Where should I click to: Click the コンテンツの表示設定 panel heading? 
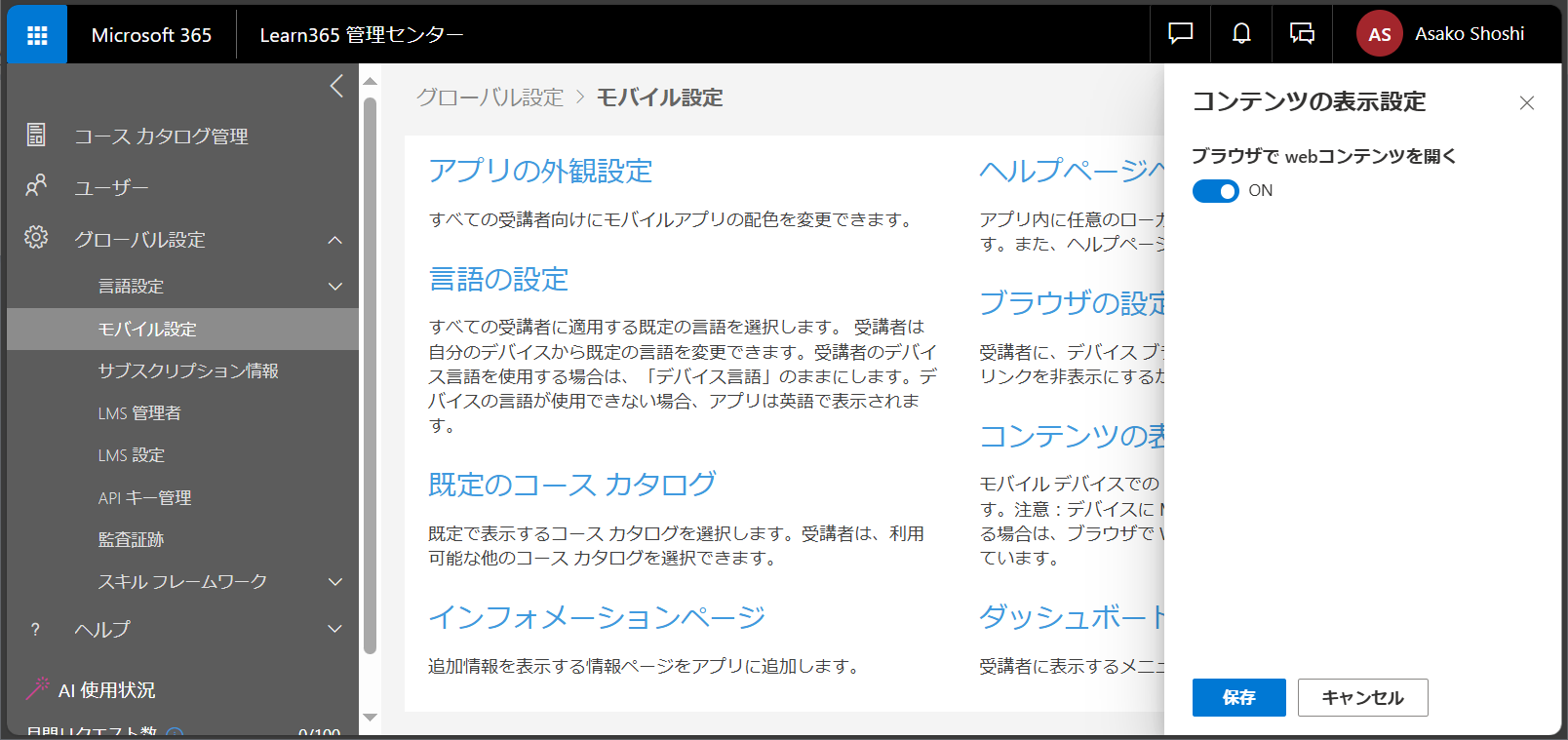pos(1309,101)
